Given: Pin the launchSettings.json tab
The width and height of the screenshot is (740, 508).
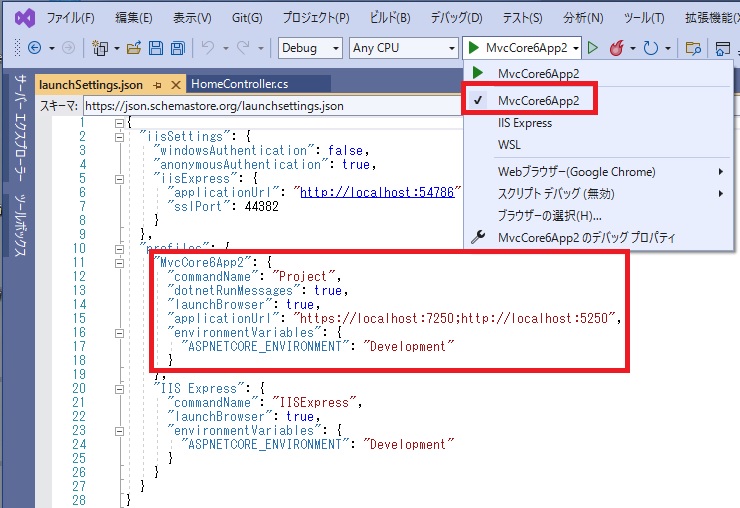Looking at the screenshot, I should [x=158, y=85].
